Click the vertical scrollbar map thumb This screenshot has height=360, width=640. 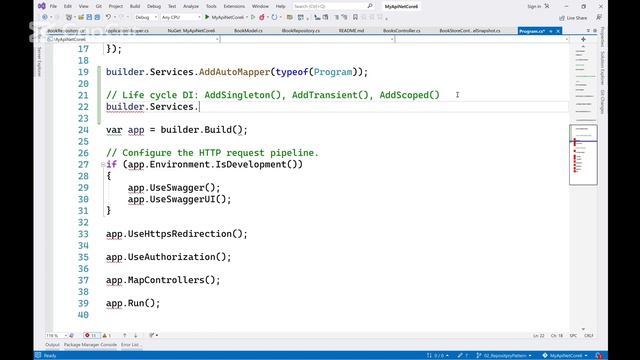click(583, 155)
